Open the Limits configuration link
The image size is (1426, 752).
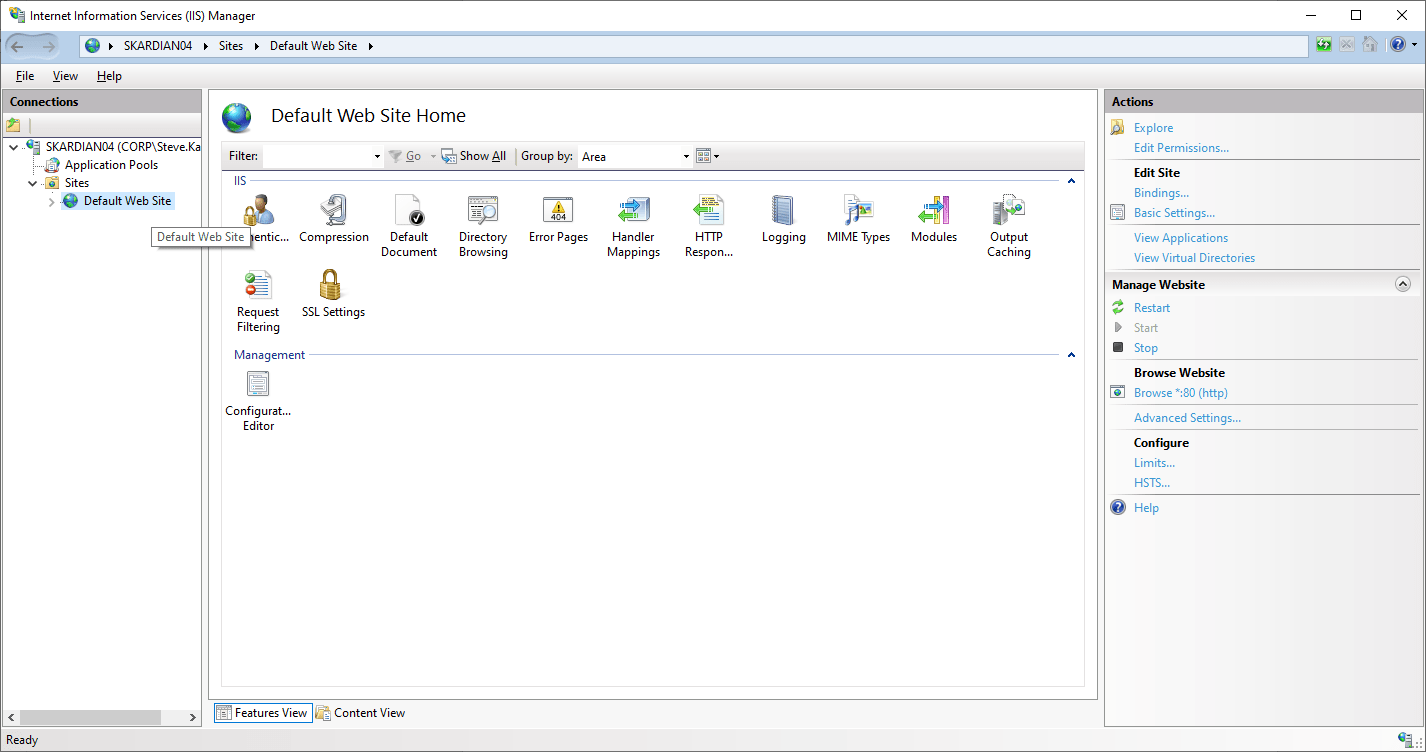pos(1154,462)
